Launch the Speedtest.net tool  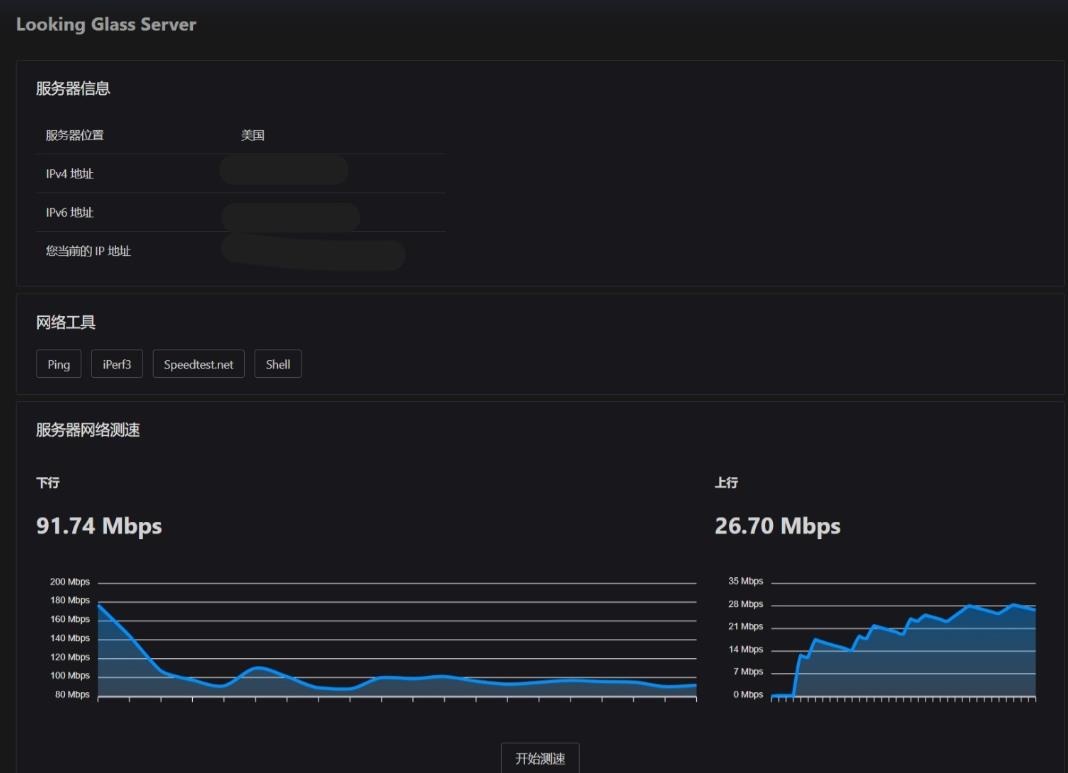tap(198, 365)
